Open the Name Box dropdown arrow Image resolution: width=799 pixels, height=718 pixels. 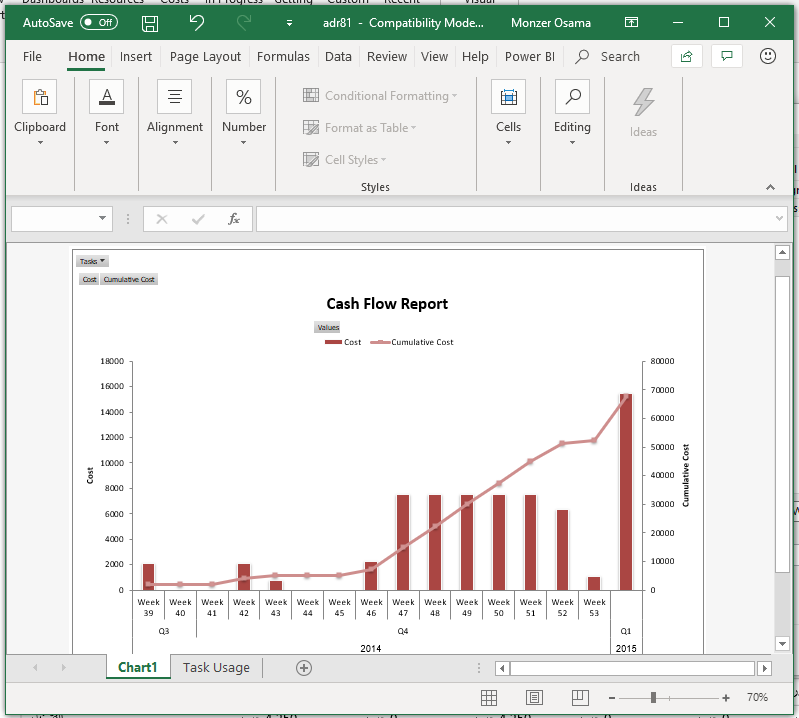103,219
